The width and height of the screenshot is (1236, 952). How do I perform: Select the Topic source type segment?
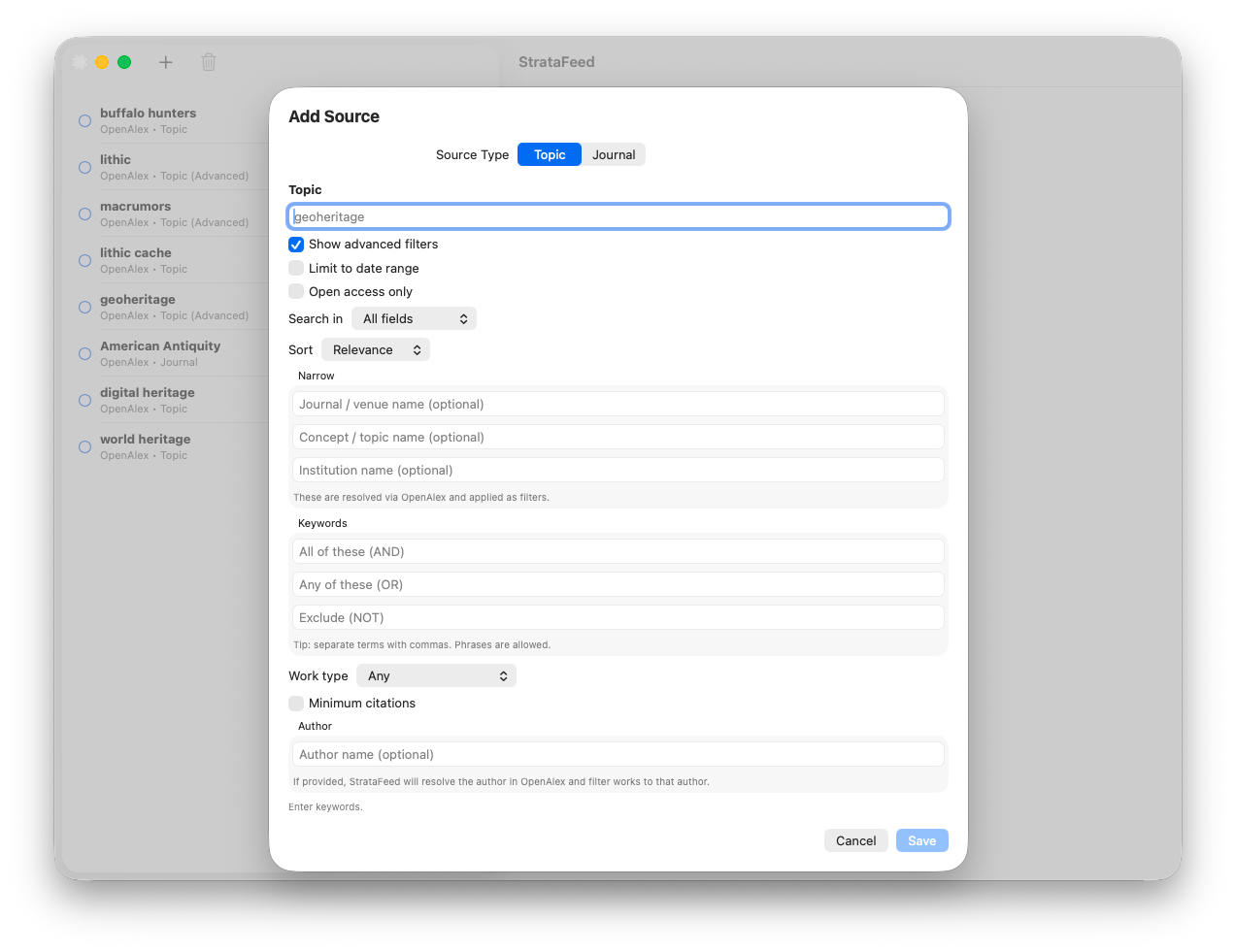(549, 153)
